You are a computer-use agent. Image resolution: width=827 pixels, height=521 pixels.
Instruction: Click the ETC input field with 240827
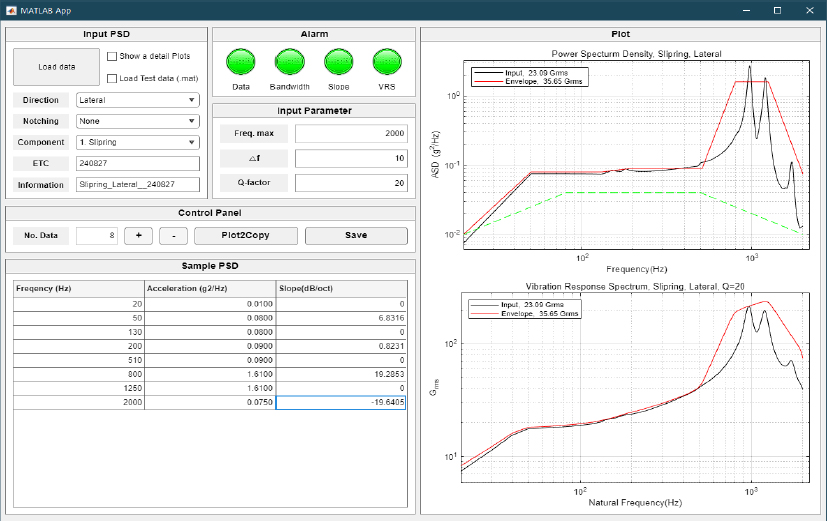(138, 163)
